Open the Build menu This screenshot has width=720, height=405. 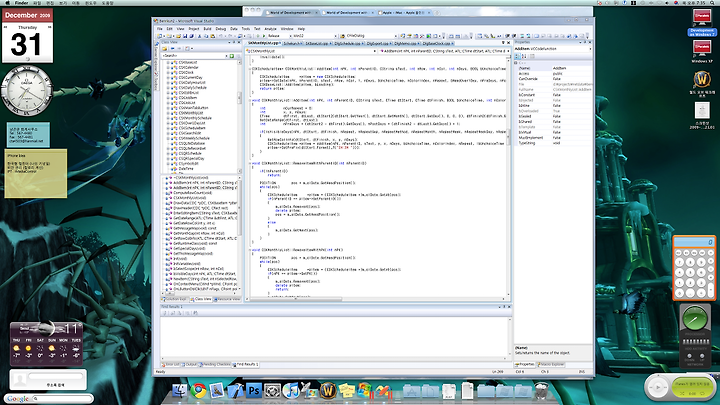point(208,29)
